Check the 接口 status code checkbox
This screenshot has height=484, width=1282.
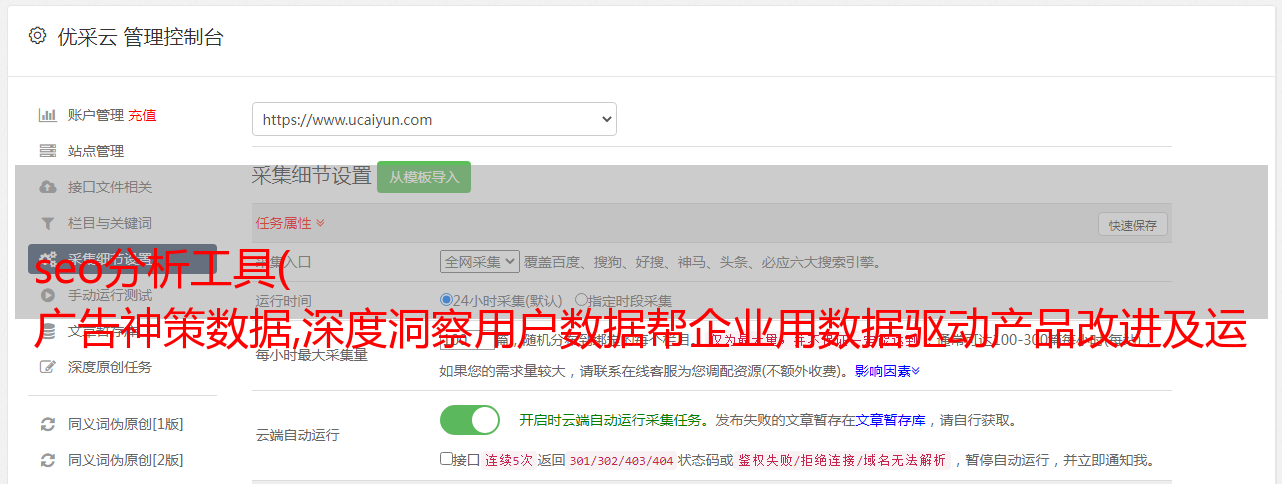447,459
